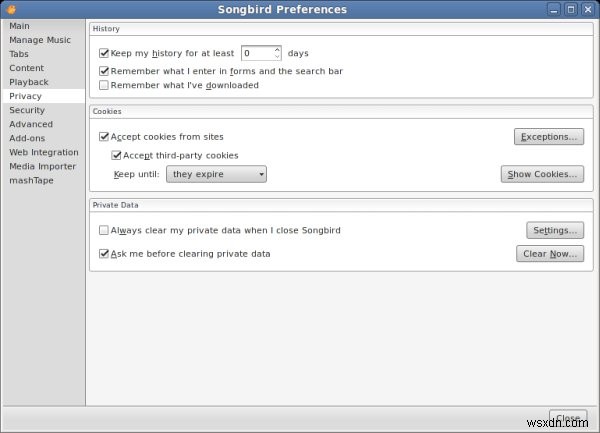Uncheck Accept cookies from sites

click(104, 137)
